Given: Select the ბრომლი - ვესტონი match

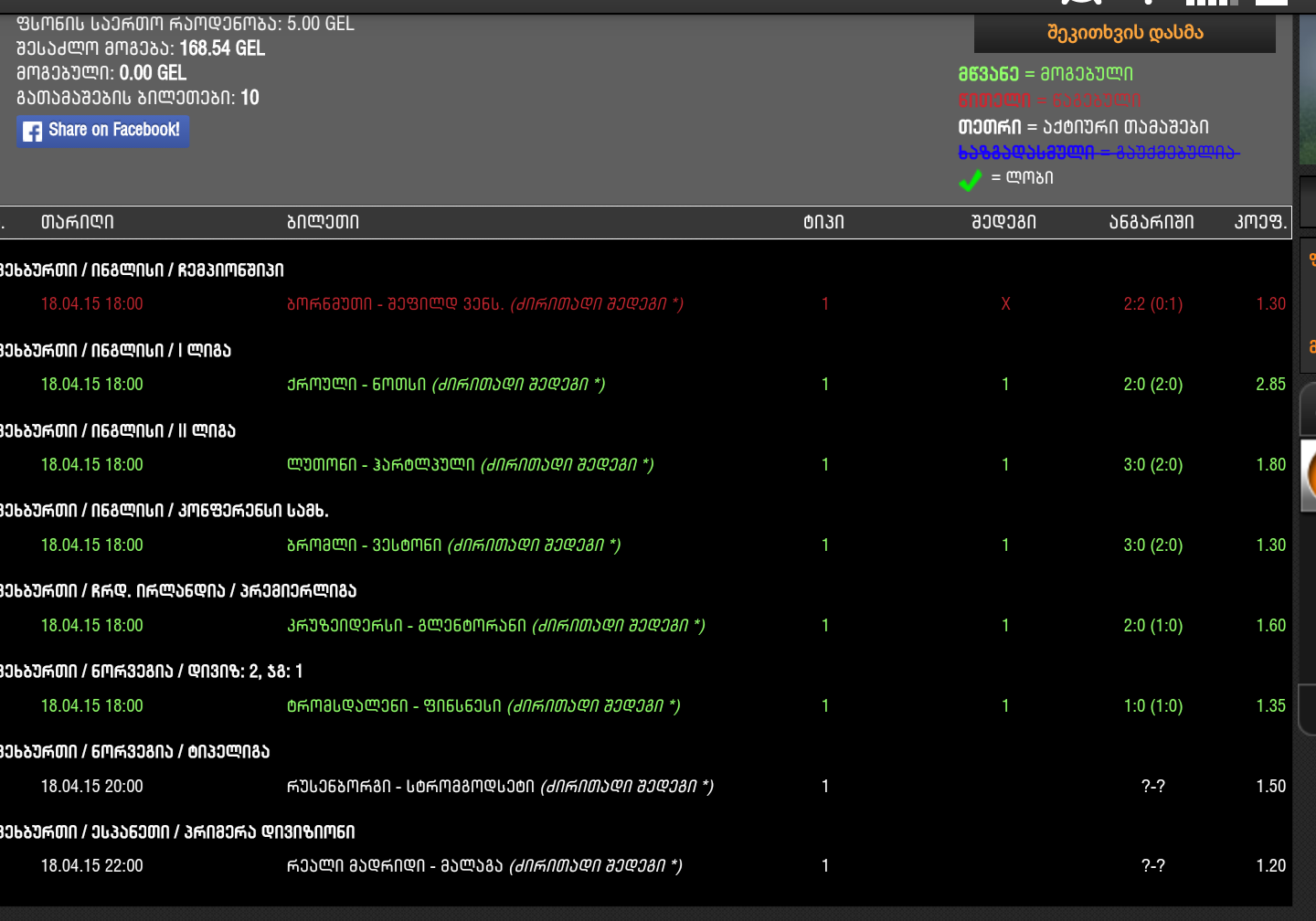Looking at the screenshot, I should (454, 545).
